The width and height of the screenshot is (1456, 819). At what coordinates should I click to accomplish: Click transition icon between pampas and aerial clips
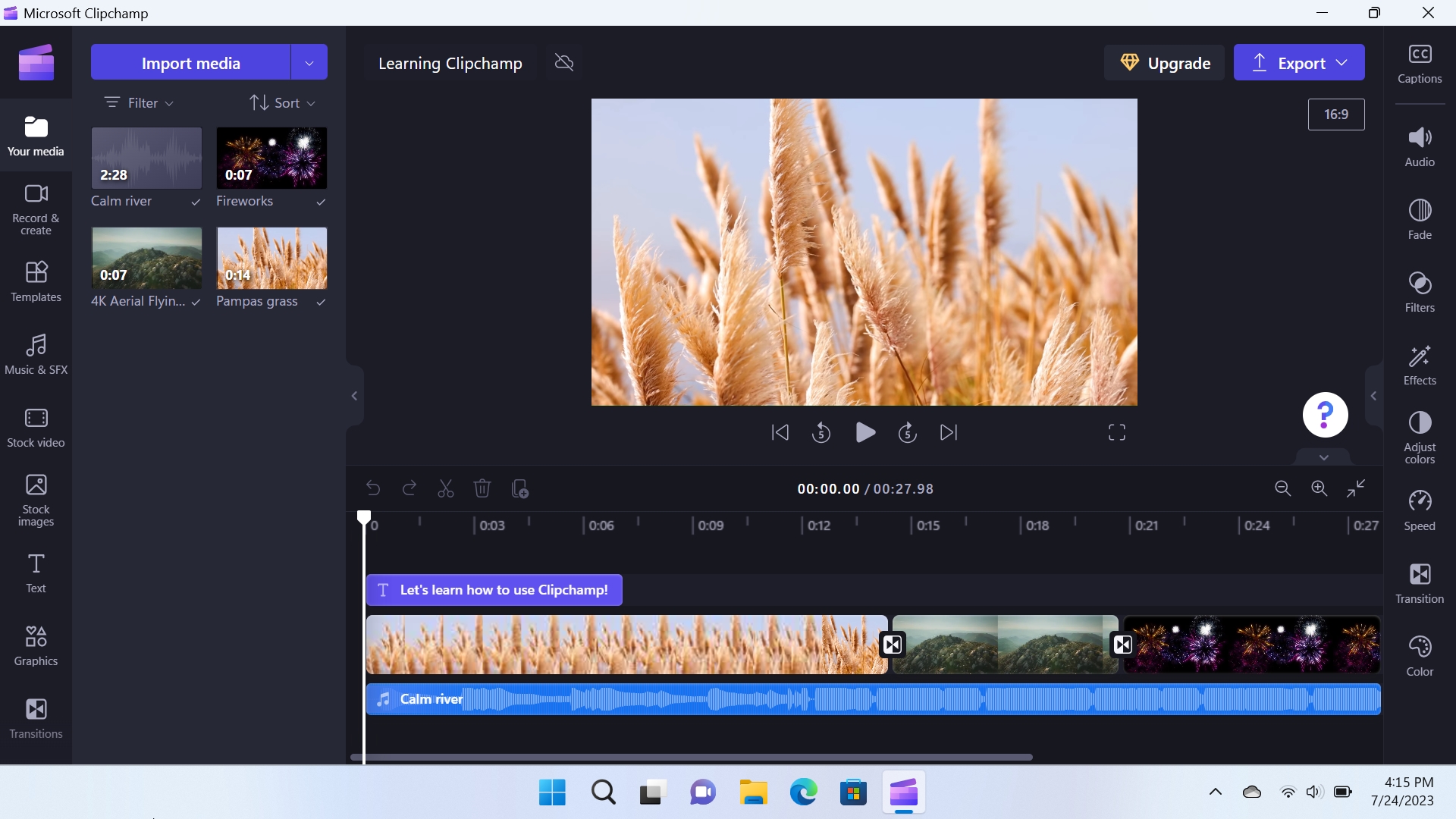tap(893, 645)
